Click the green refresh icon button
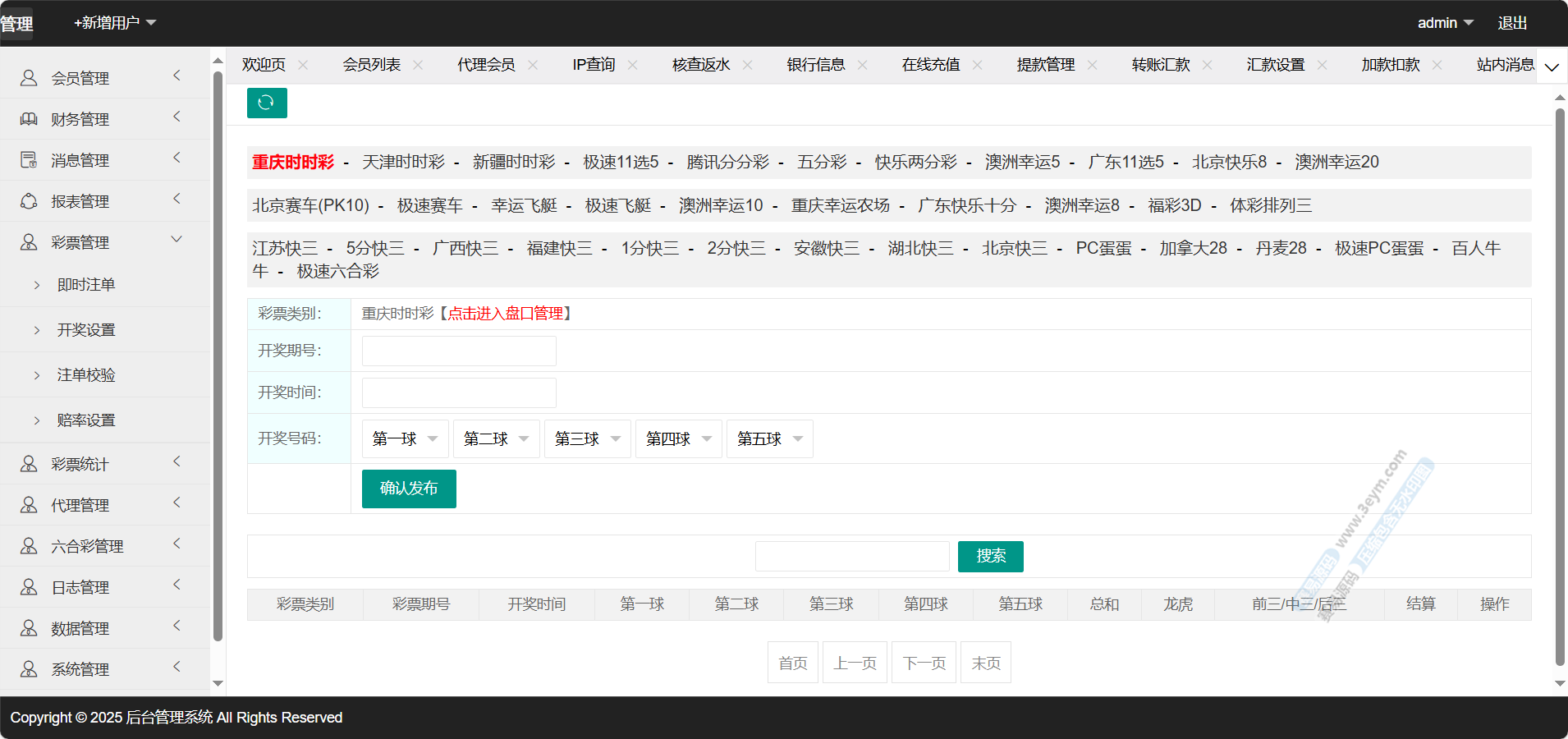Viewport: 1568px width, 739px height. coord(266,103)
